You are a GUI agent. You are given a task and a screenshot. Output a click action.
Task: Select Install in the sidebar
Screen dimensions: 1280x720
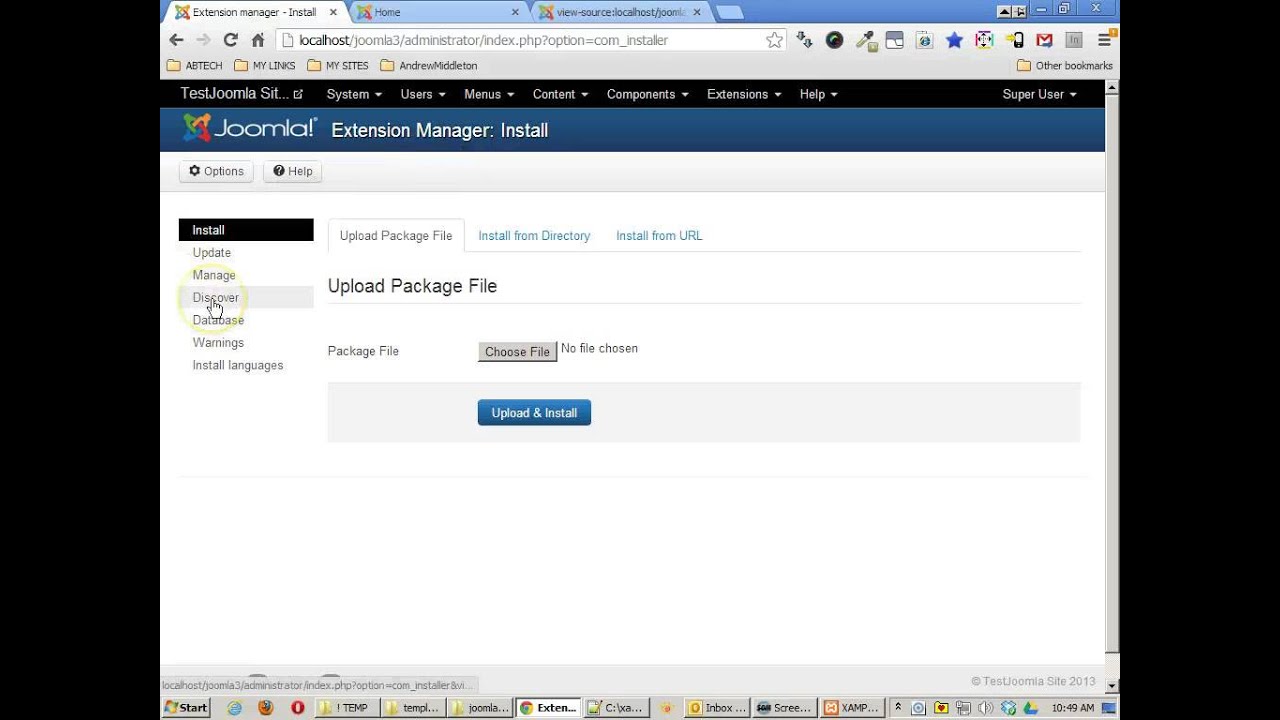tap(246, 230)
